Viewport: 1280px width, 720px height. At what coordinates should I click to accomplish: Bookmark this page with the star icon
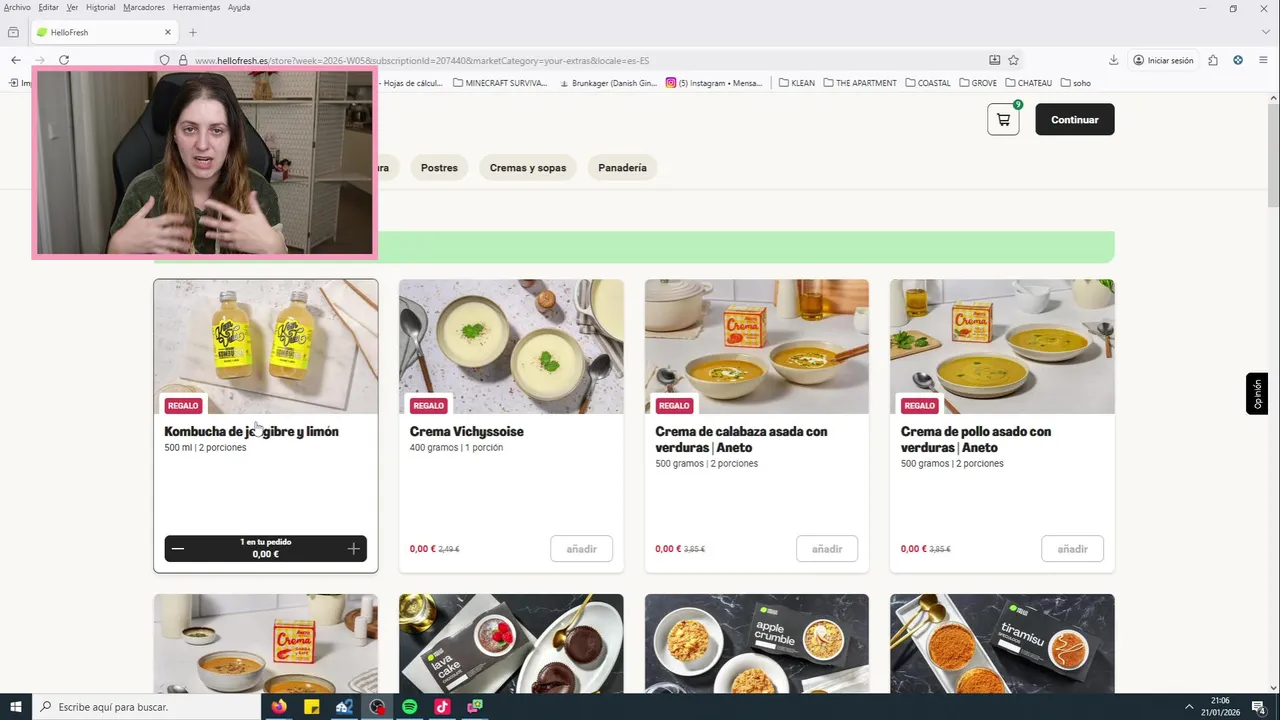click(1013, 60)
